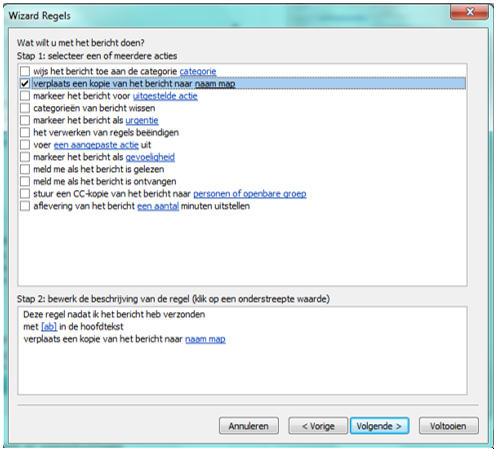Check 'wijs het bericht toe aan de categorie' checkbox

coord(25,71)
